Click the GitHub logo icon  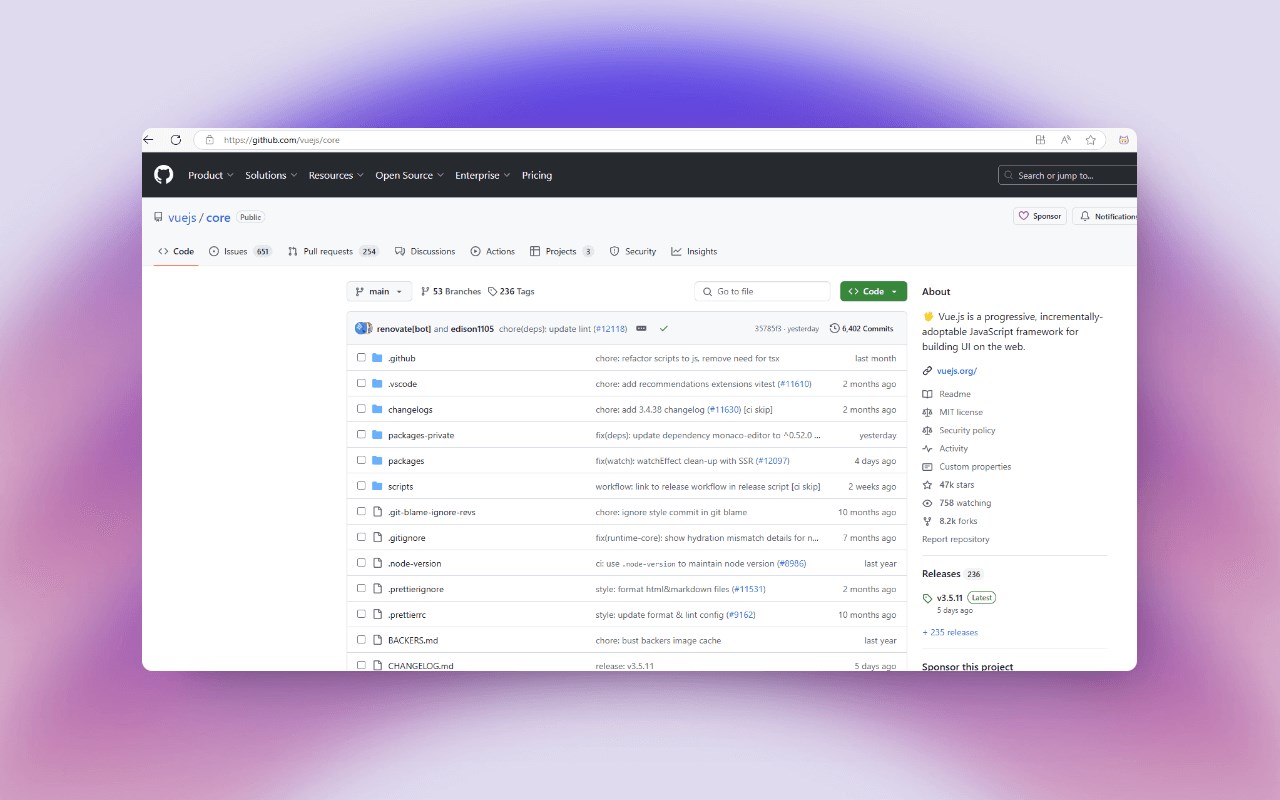click(x=163, y=175)
